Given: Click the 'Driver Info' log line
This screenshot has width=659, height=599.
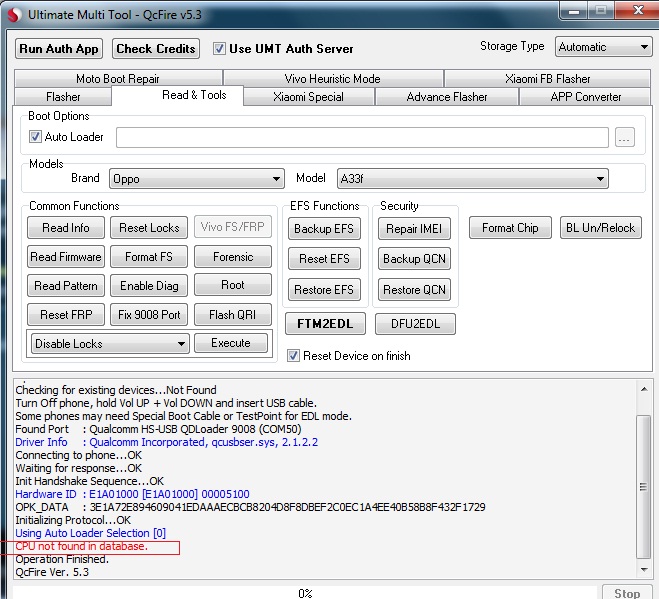Looking at the screenshot, I should (x=166, y=442).
